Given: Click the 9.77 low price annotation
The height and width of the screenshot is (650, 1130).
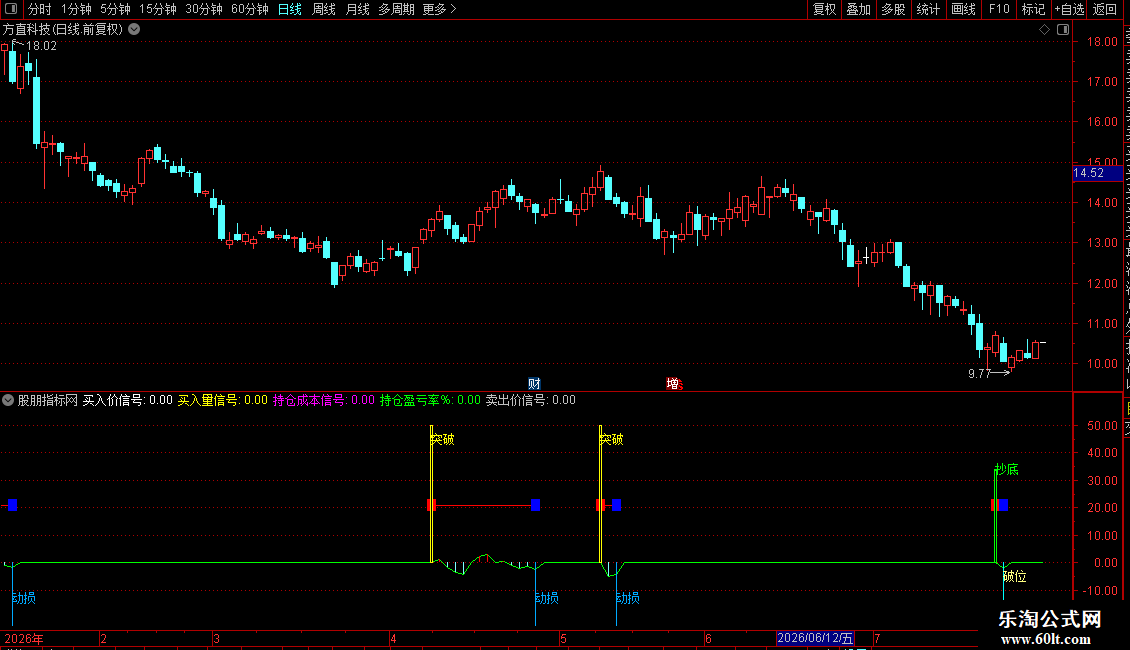Looking at the screenshot, I should coord(979,373).
